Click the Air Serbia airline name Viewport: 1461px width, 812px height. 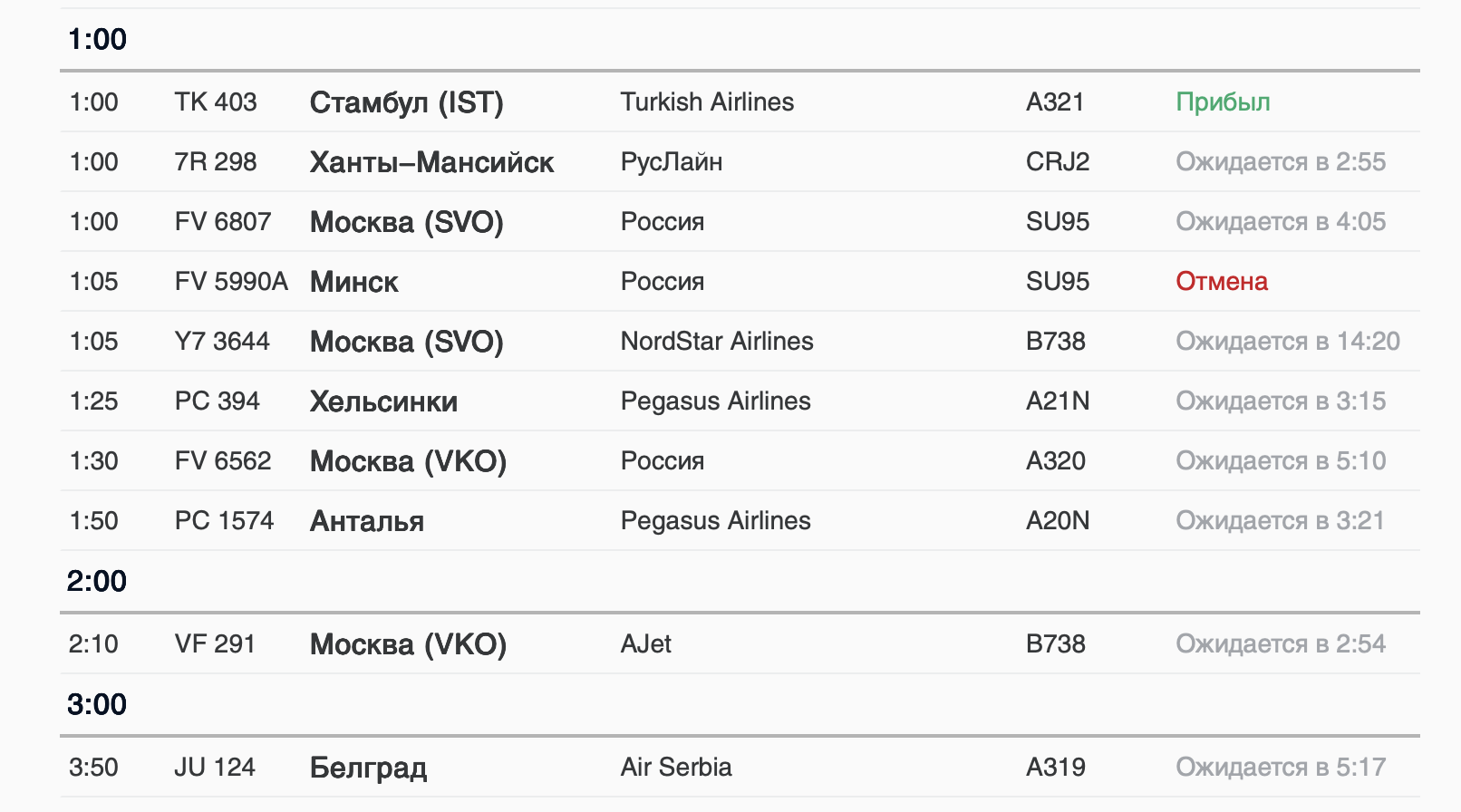(x=676, y=768)
